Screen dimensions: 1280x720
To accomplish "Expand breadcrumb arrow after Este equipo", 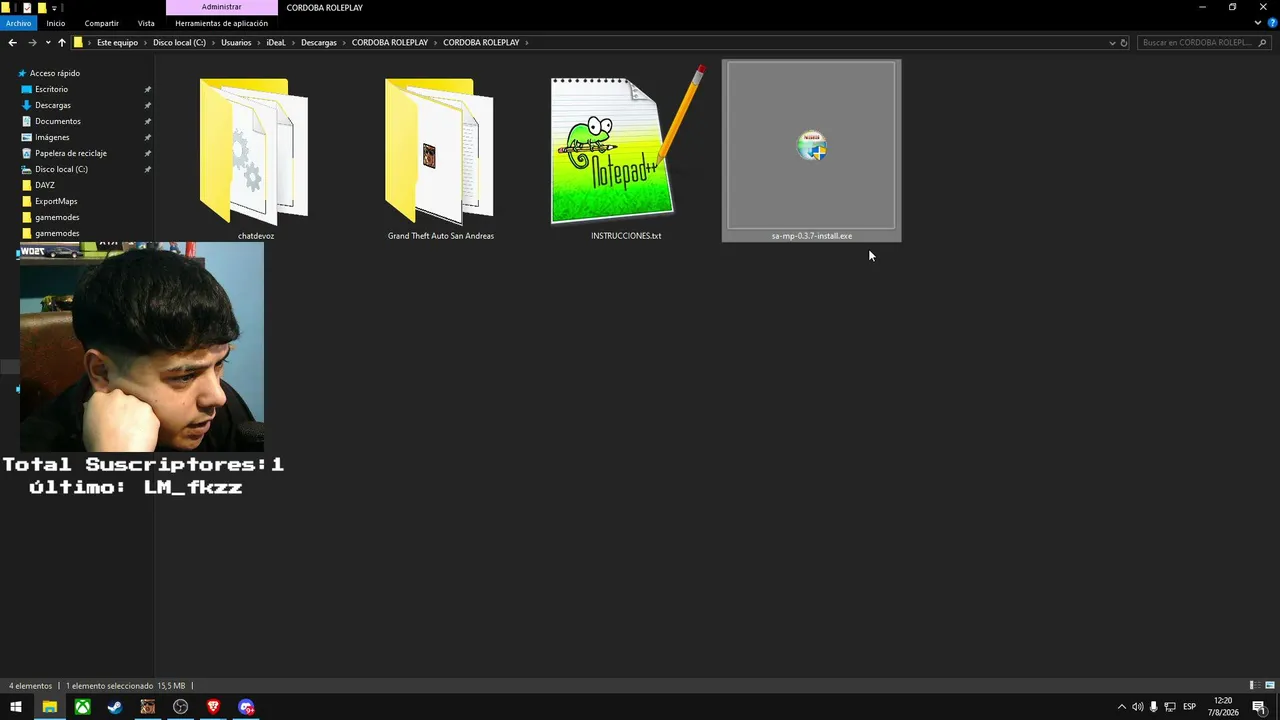I will pos(146,43).
